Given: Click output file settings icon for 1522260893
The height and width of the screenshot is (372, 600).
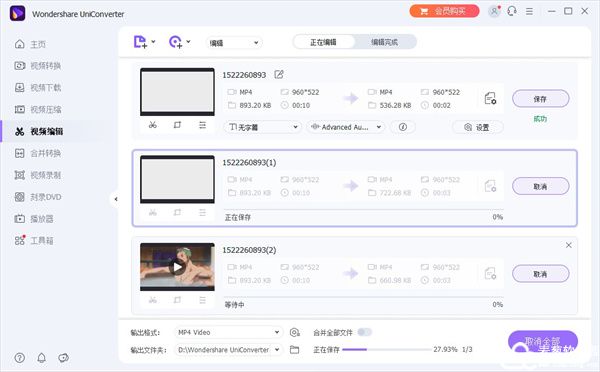Looking at the screenshot, I should click(490, 98).
